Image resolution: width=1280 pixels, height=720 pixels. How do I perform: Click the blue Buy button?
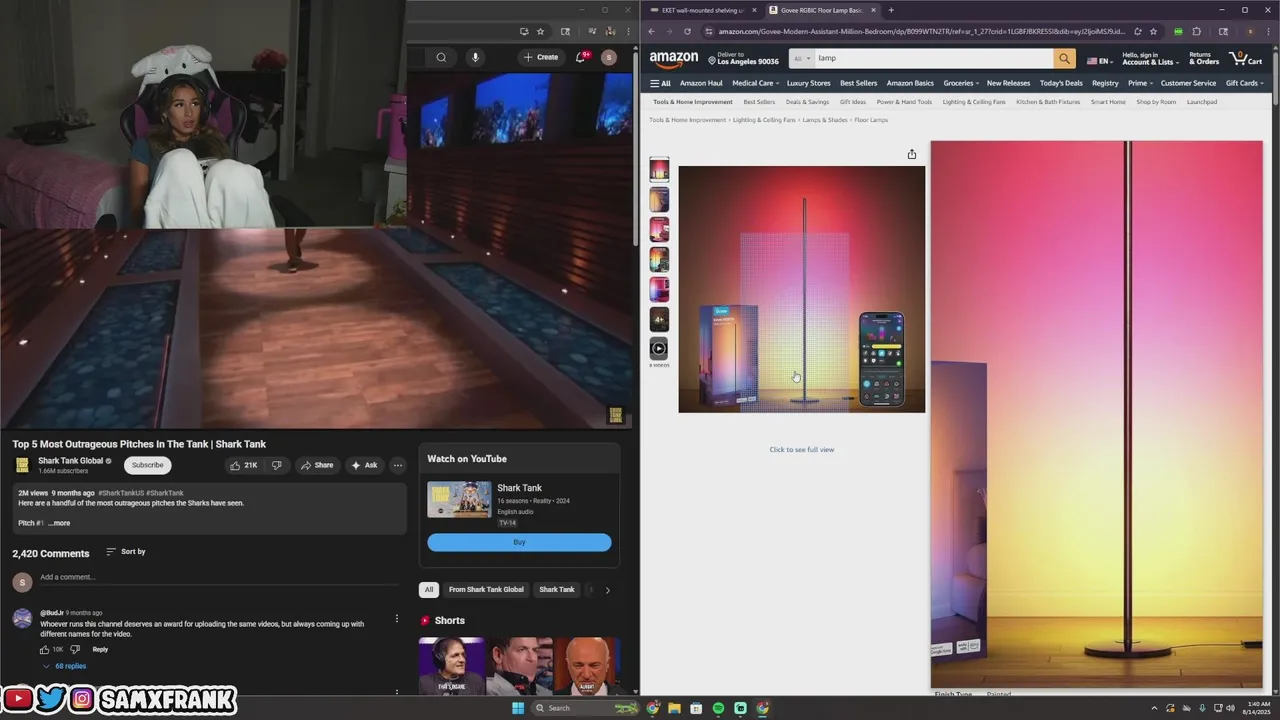point(519,542)
